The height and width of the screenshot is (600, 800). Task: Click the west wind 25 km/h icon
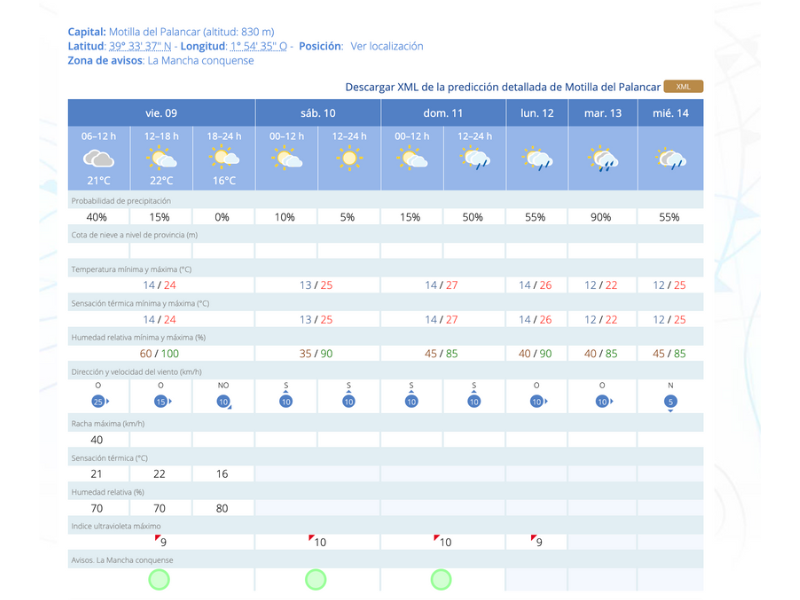98,401
